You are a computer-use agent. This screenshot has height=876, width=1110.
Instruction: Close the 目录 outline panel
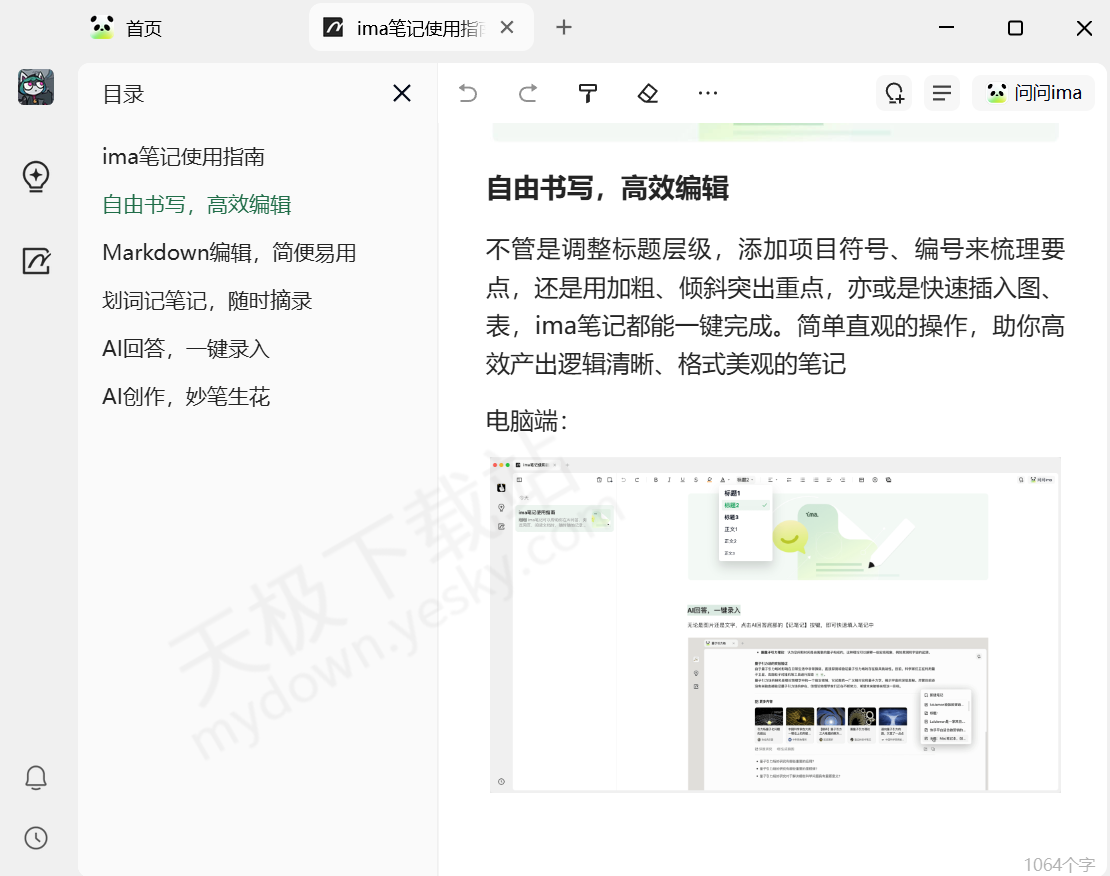coord(402,94)
